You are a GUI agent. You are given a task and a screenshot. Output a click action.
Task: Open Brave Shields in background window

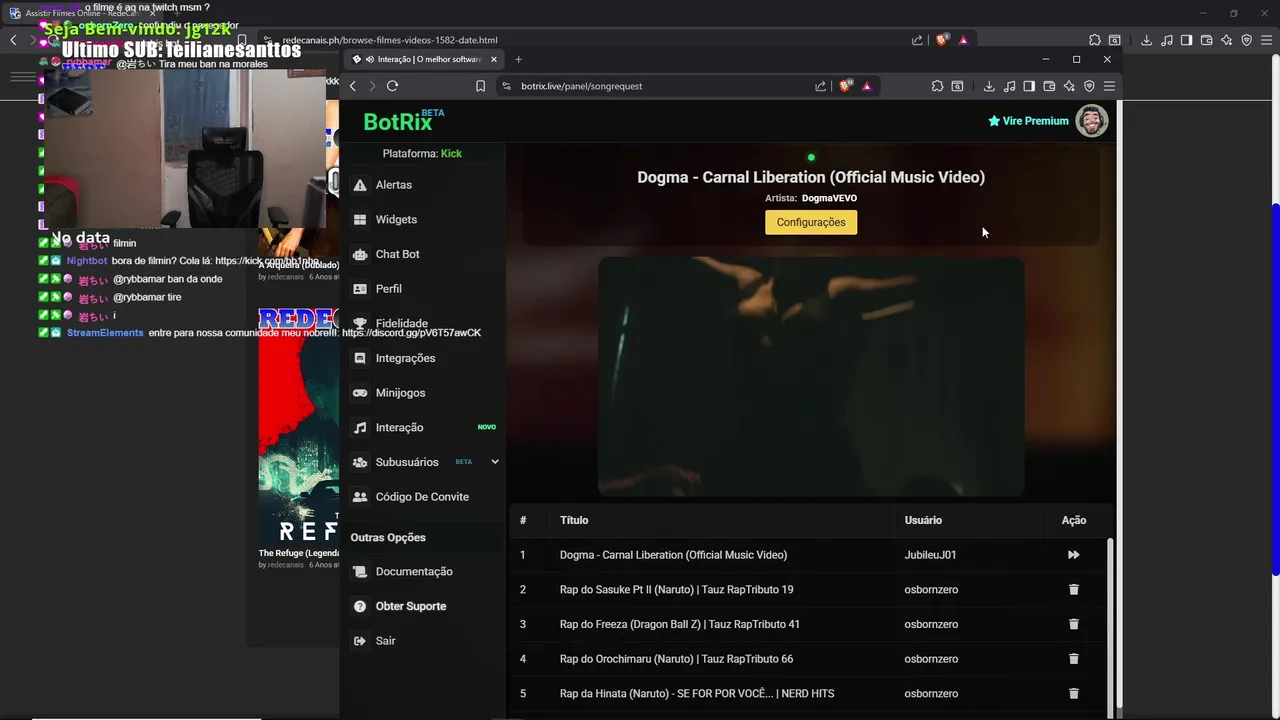942,40
